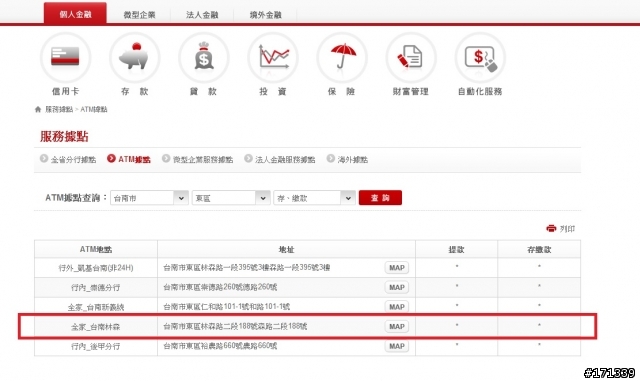Click the 行內_崇德分行 ATM name cell

[x=96, y=287]
